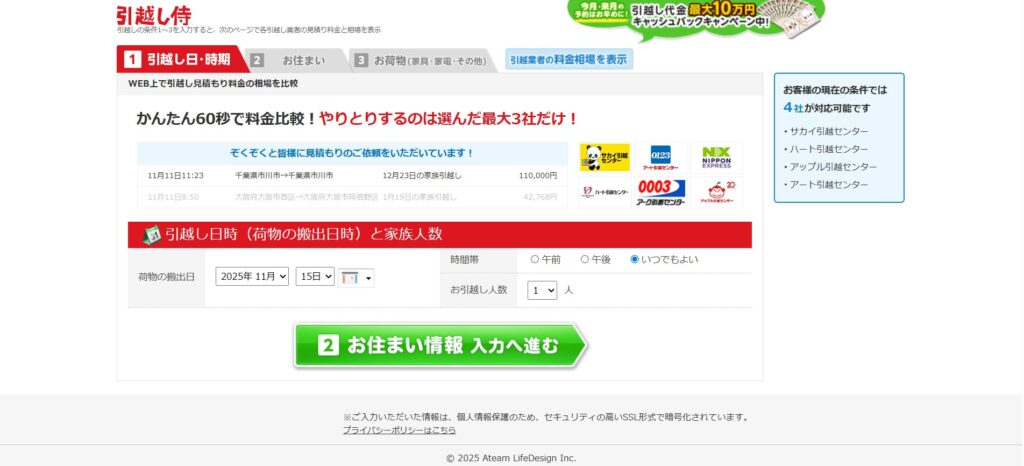Select the 午前 time slot radio button

pyautogui.click(x=535, y=259)
